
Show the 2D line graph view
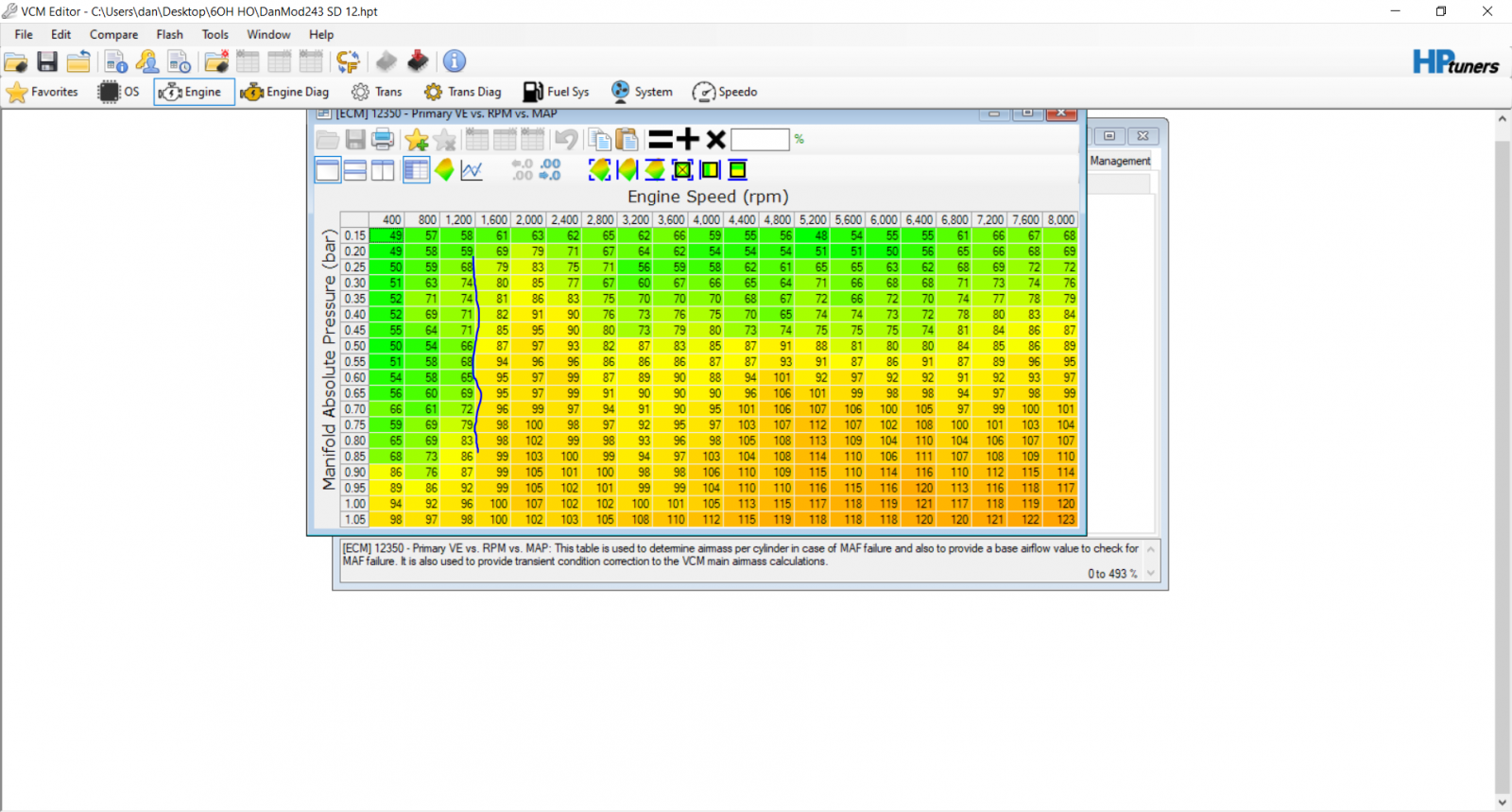(x=472, y=170)
